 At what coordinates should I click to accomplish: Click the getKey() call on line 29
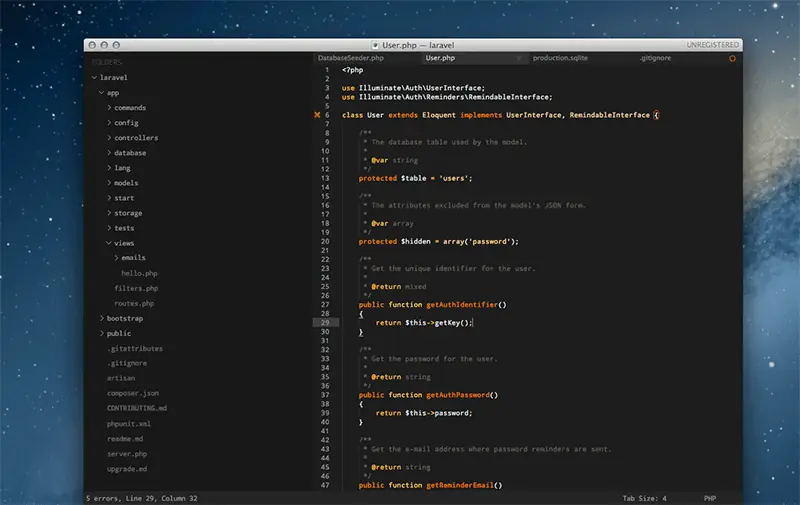(452, 322)
